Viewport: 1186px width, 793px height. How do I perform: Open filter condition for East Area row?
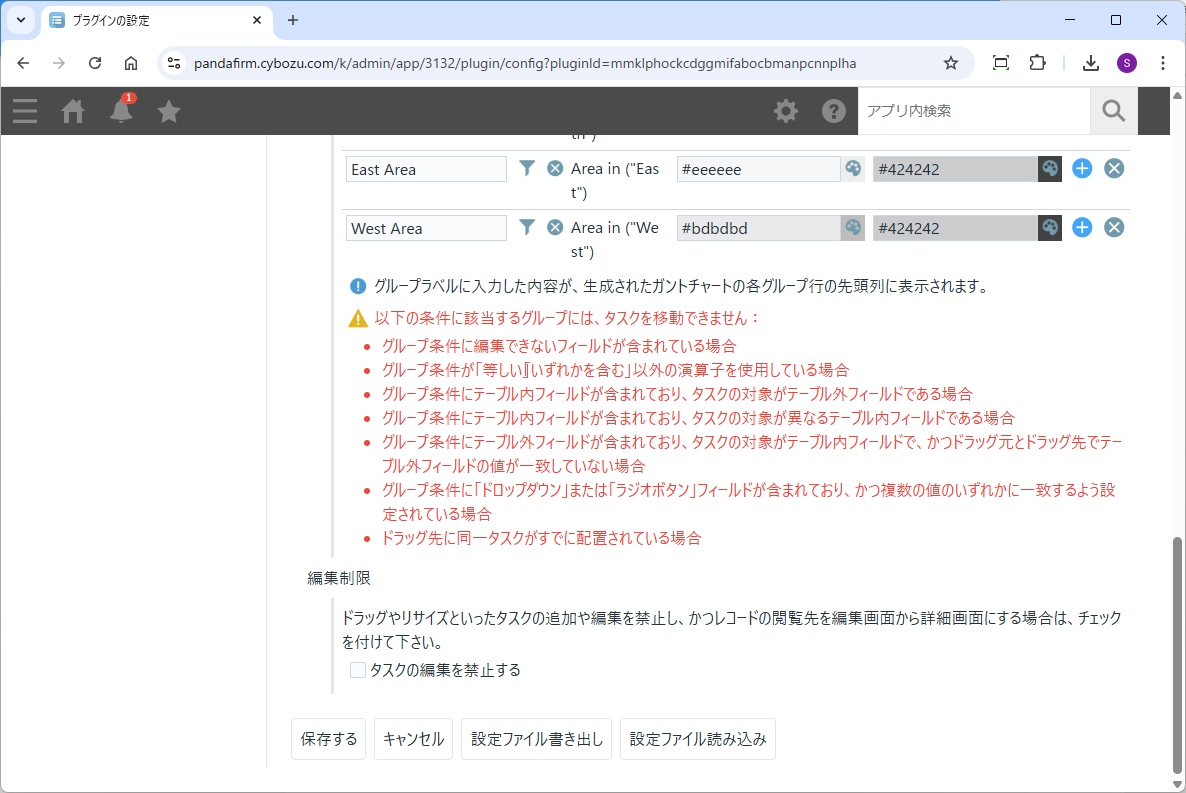(527, 169)
